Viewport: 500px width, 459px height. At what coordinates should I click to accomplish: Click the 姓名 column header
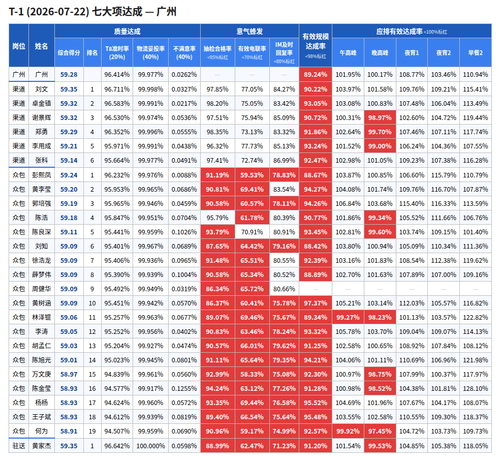[x=41, y=46]
